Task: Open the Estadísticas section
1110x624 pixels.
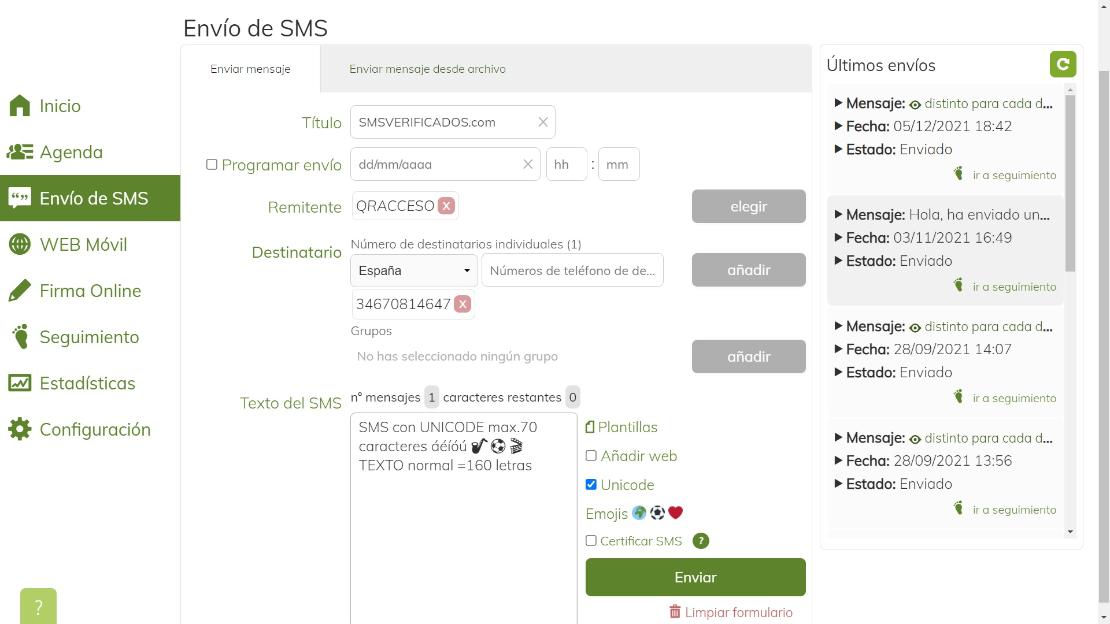Action: [88, 383]
